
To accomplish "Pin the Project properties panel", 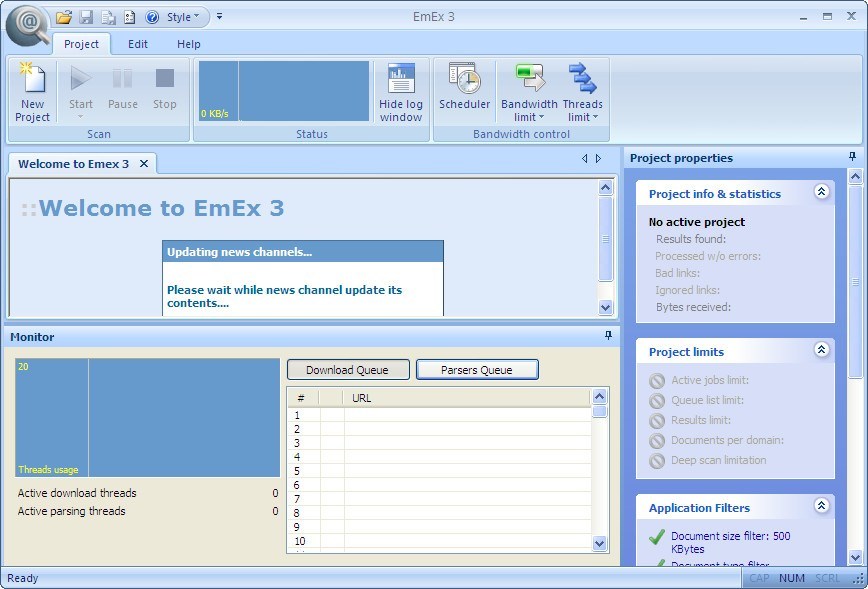I will [x=852, y=157].
